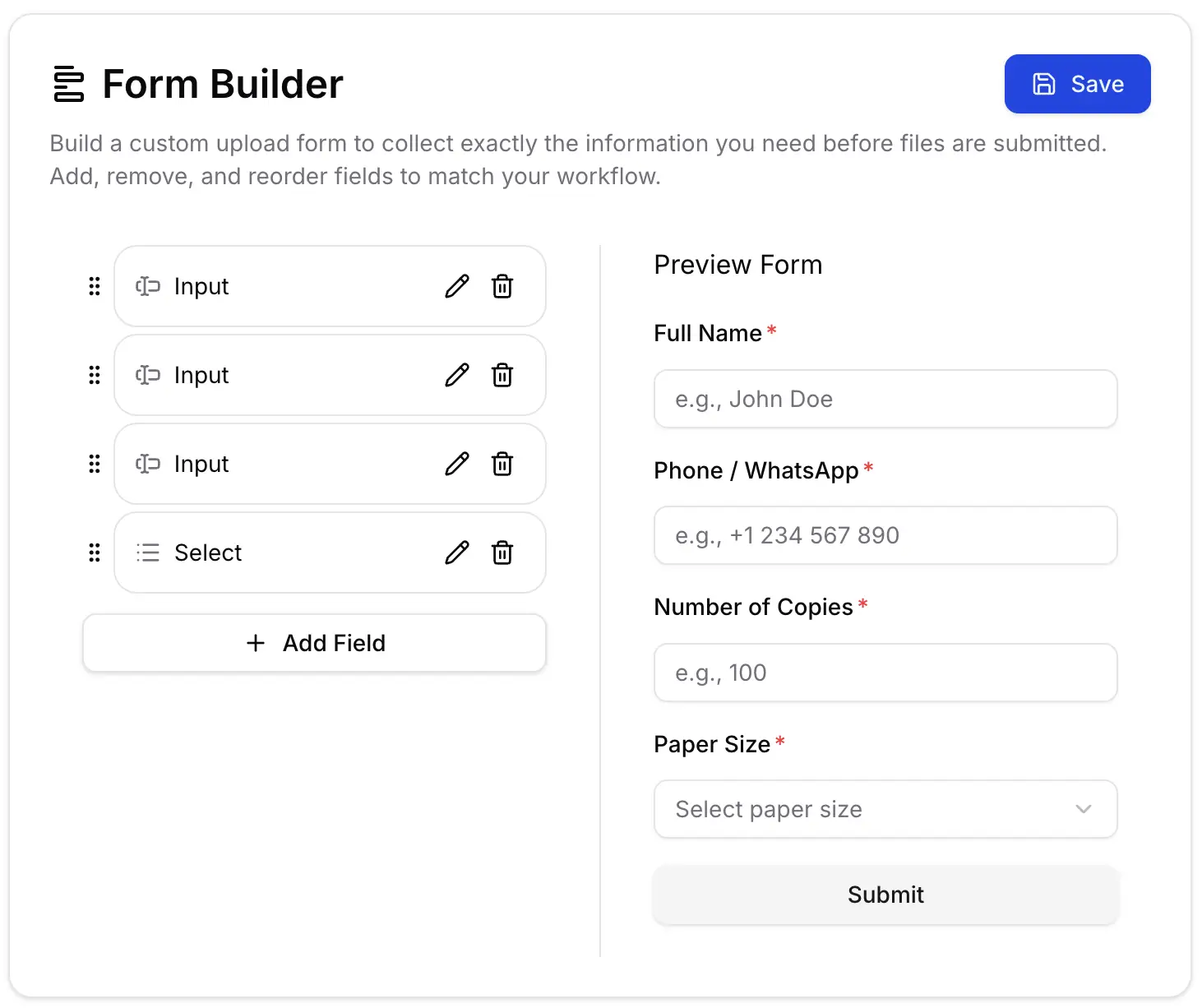This screenshot has height=1008, width=1202.
Task: Click the pencil edit icon on first Input field
Action: tap(456, 286)
